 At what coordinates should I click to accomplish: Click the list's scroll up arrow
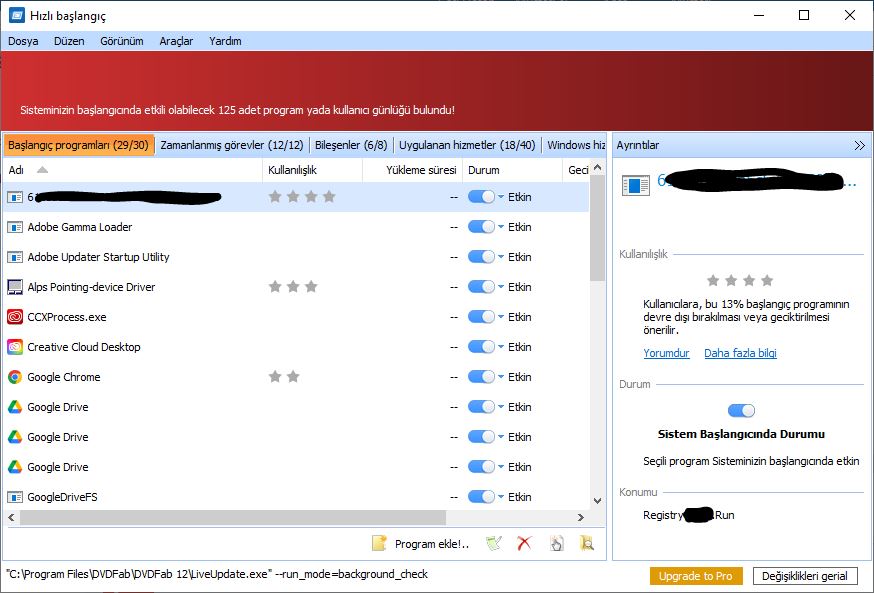pos(597,167)
